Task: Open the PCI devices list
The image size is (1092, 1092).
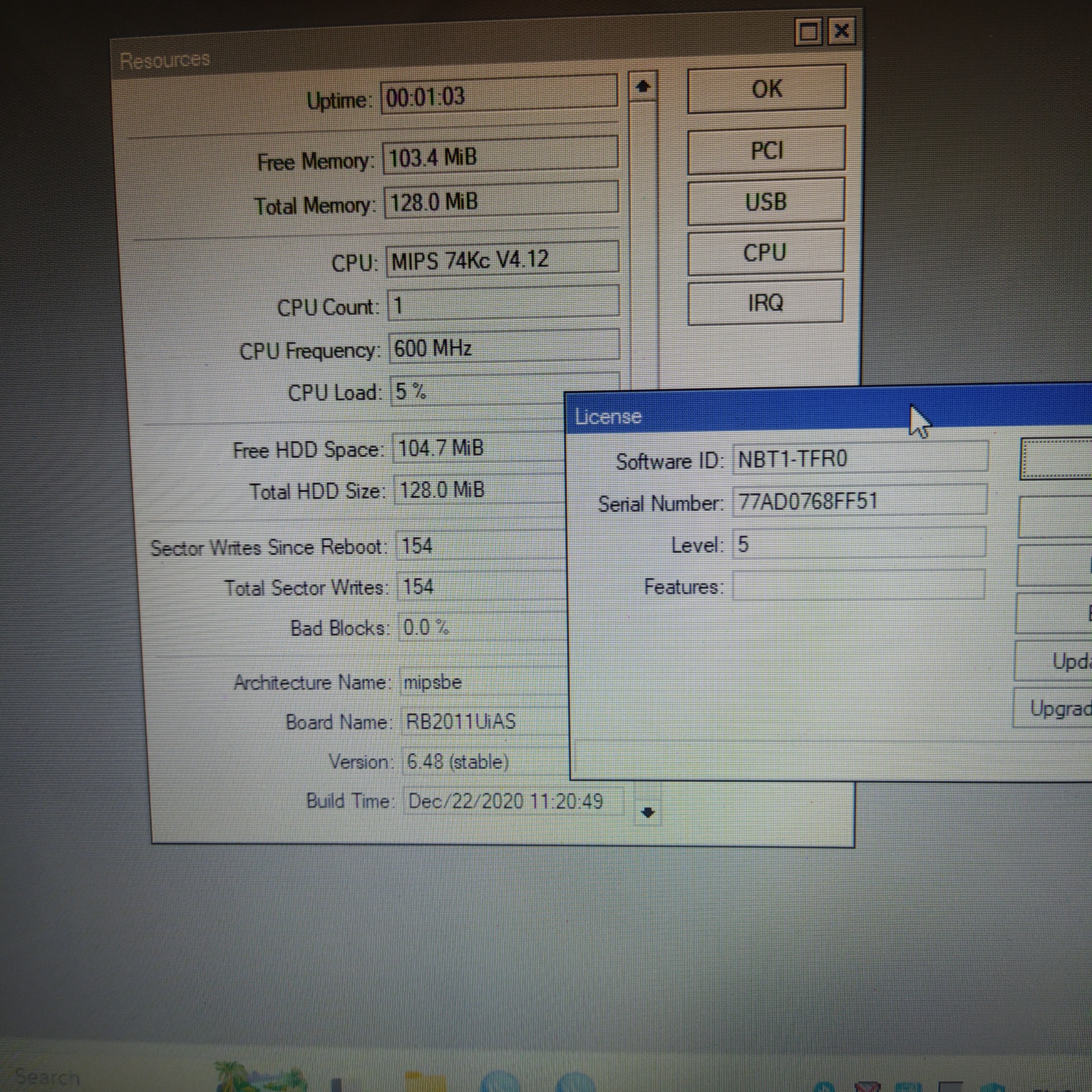Action: tap(766, 150)
